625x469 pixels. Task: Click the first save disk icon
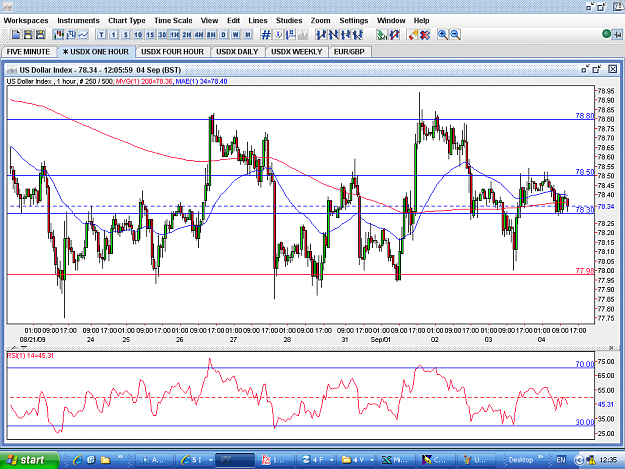tap(28, 35)
